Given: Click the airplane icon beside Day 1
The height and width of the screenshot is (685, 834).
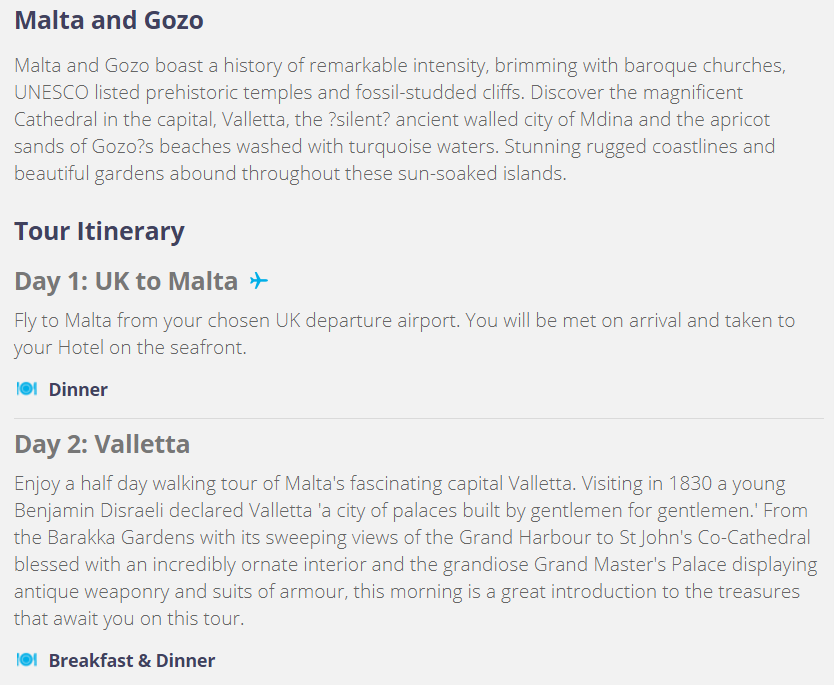Looking at the screenshot, I should (x=258, y=280).
